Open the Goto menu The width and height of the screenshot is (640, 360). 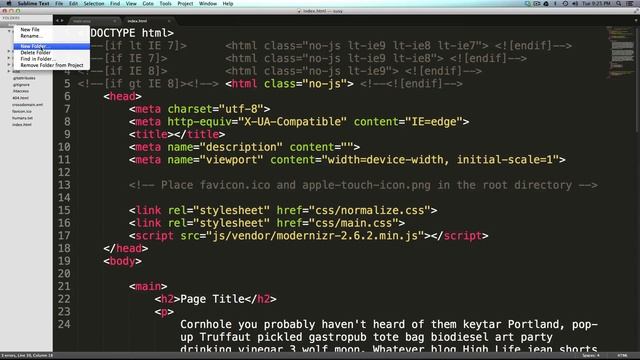pos(148,4)
